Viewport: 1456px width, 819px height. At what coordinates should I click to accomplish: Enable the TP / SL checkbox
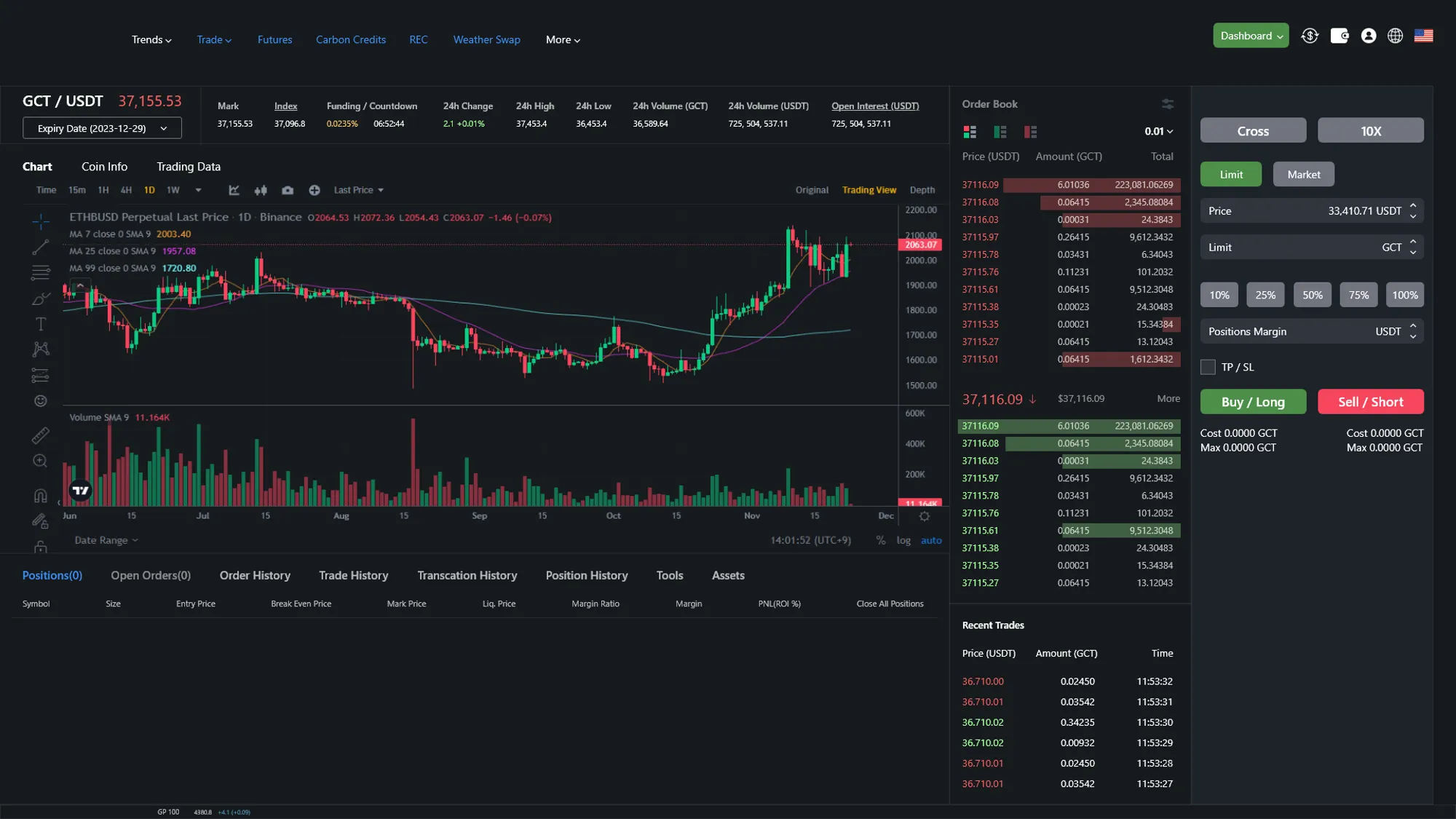tap(1208, 367)
